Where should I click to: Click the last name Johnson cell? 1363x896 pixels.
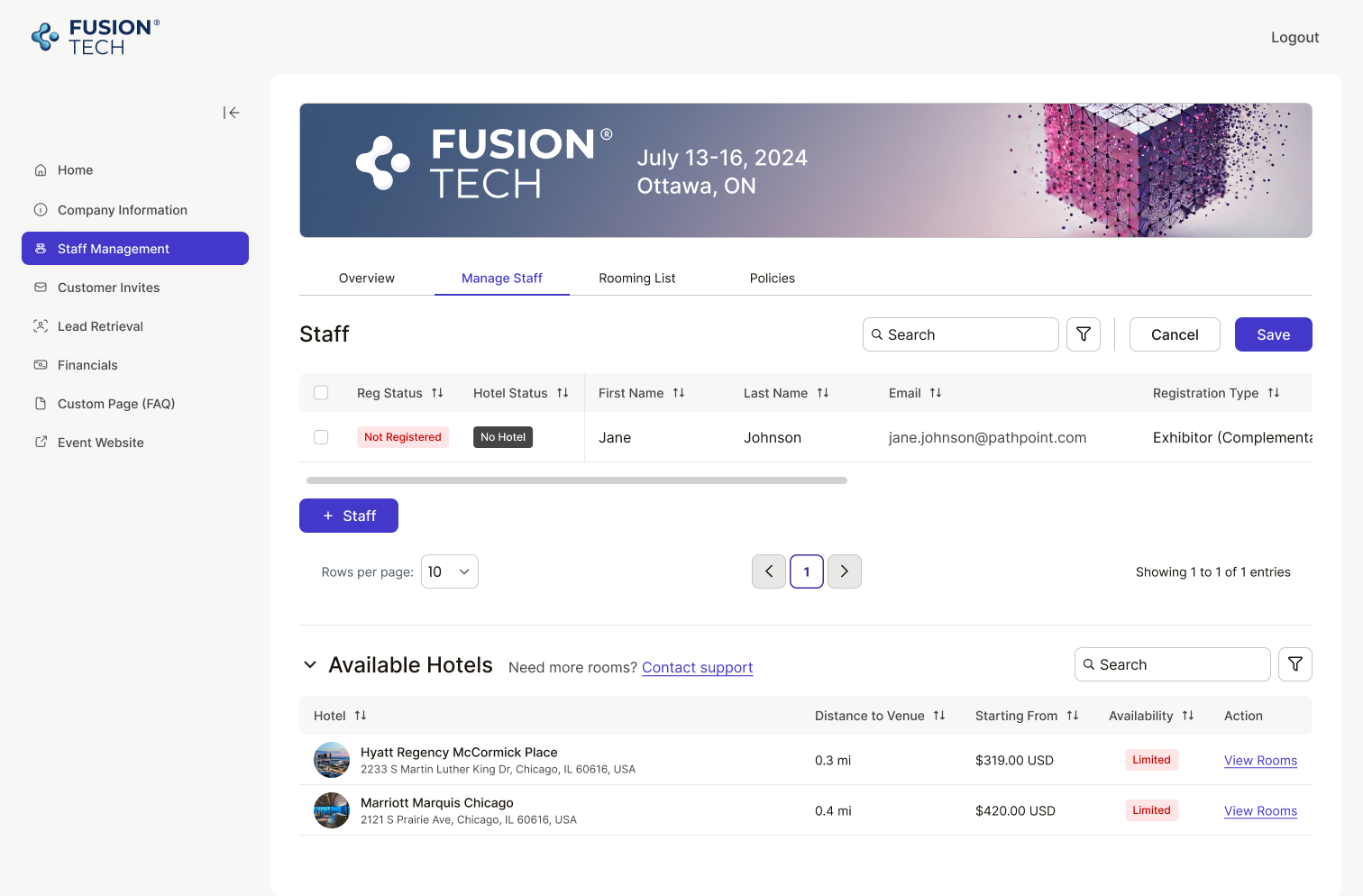tap(773, 438)
